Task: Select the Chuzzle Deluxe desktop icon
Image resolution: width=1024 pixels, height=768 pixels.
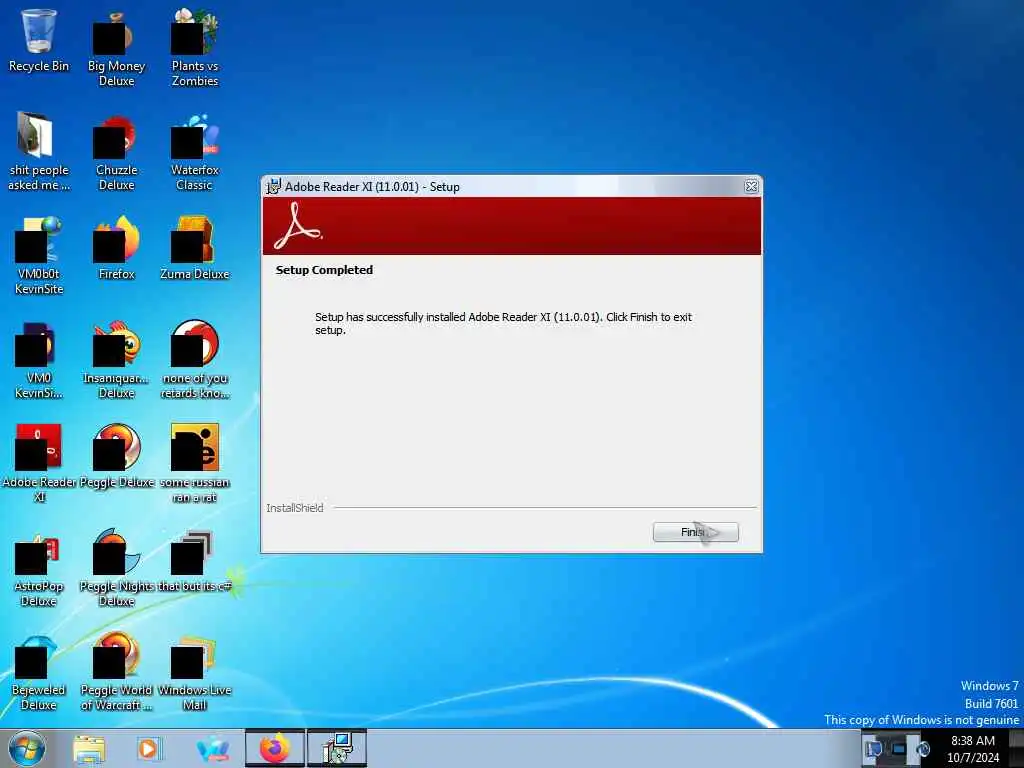Action: click(116, 153)
